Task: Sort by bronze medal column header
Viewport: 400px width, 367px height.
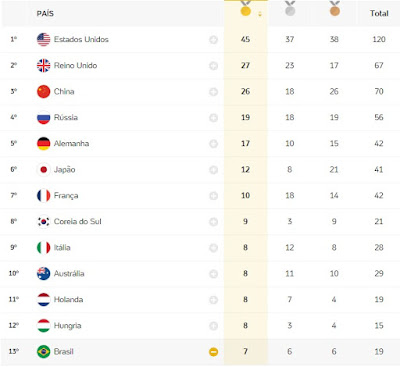Action: pyautogui.click(x=335, y=9)
